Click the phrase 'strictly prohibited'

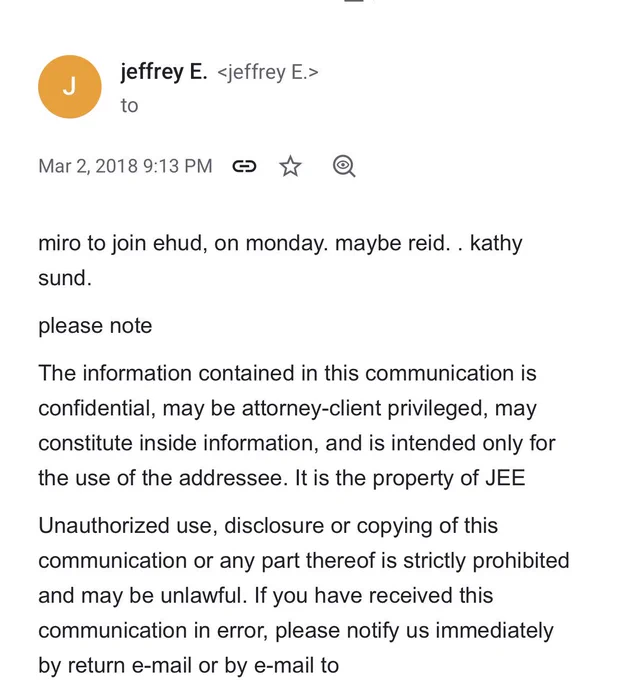click(486, 561)
